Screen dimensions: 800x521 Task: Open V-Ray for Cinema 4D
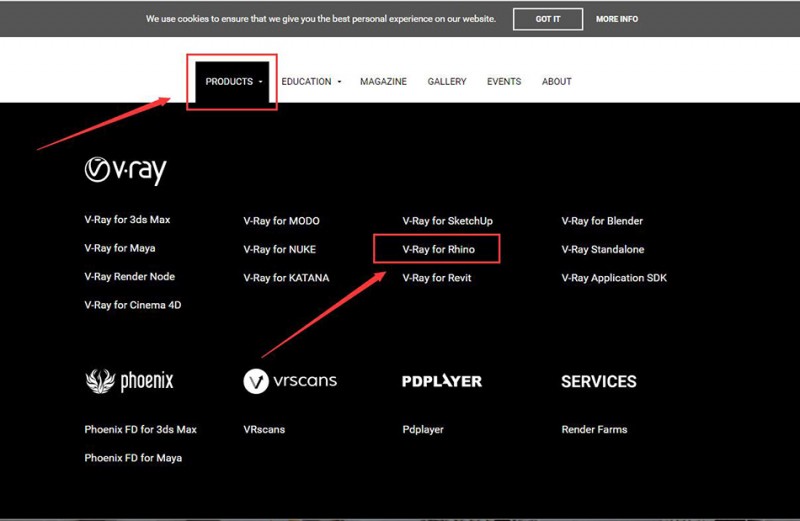(133, 305)
